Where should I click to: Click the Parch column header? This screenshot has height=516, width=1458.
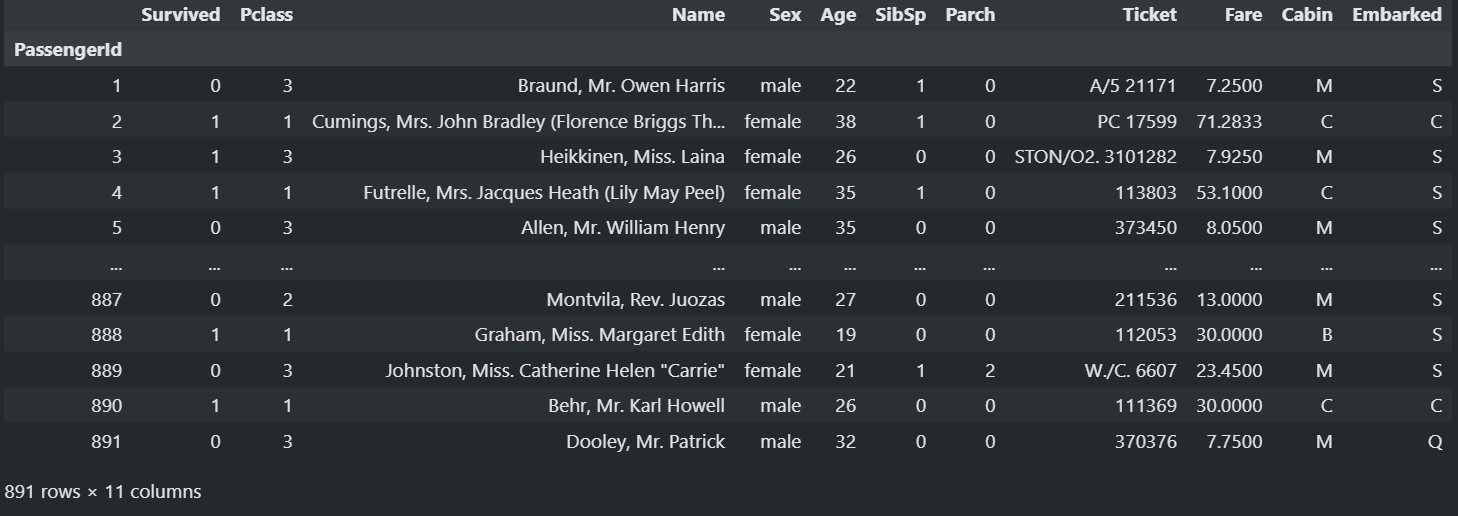point(970,15)
